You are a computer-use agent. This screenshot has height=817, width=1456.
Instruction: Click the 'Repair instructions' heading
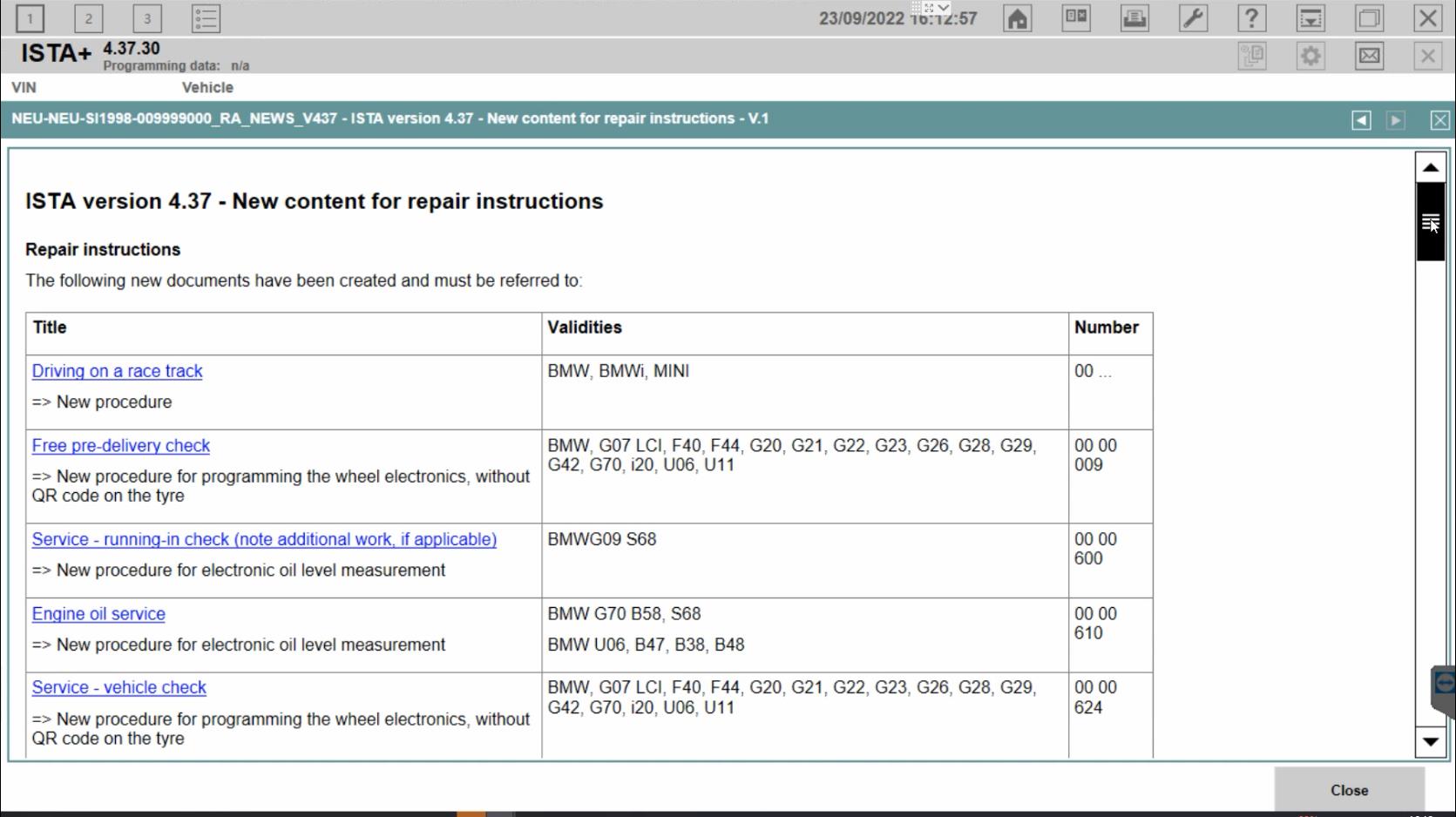click(103, 250)
